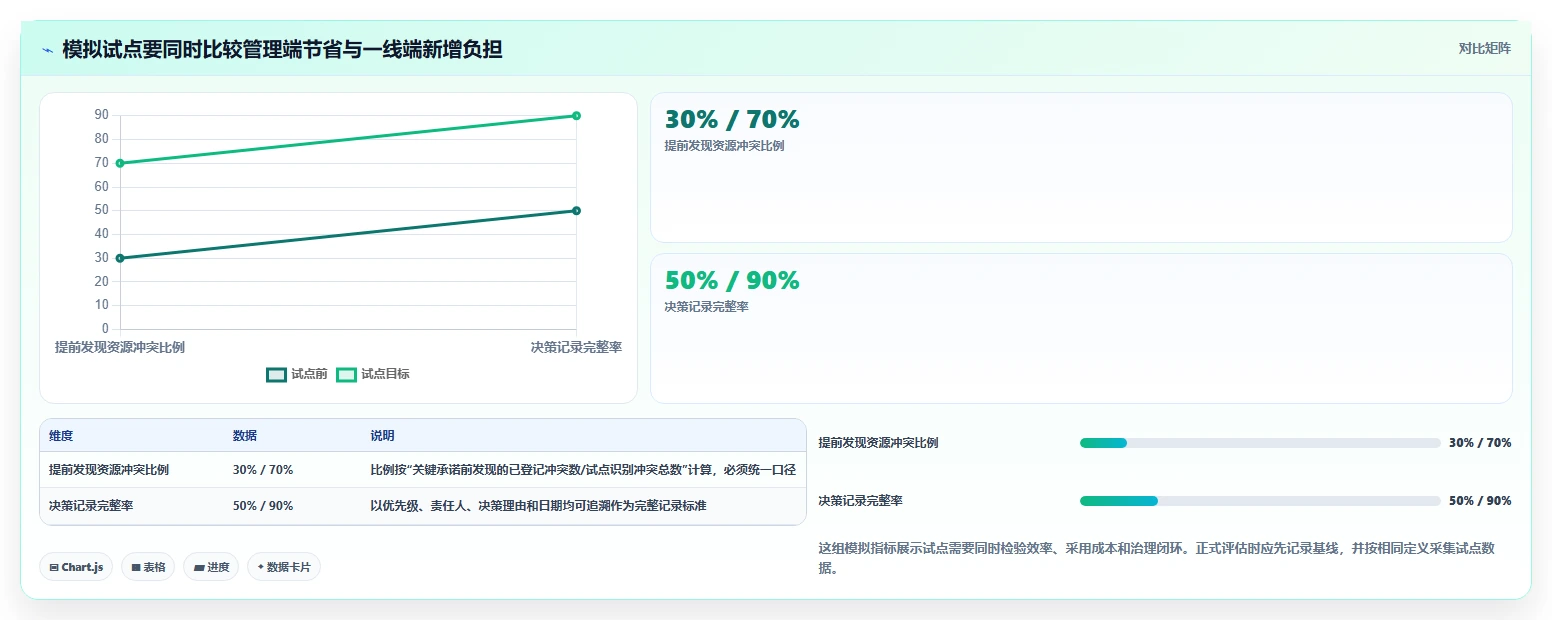Click table cell 30% / 70%
This screenshot has width=1552, height=620.
click(x=263, y=470)
